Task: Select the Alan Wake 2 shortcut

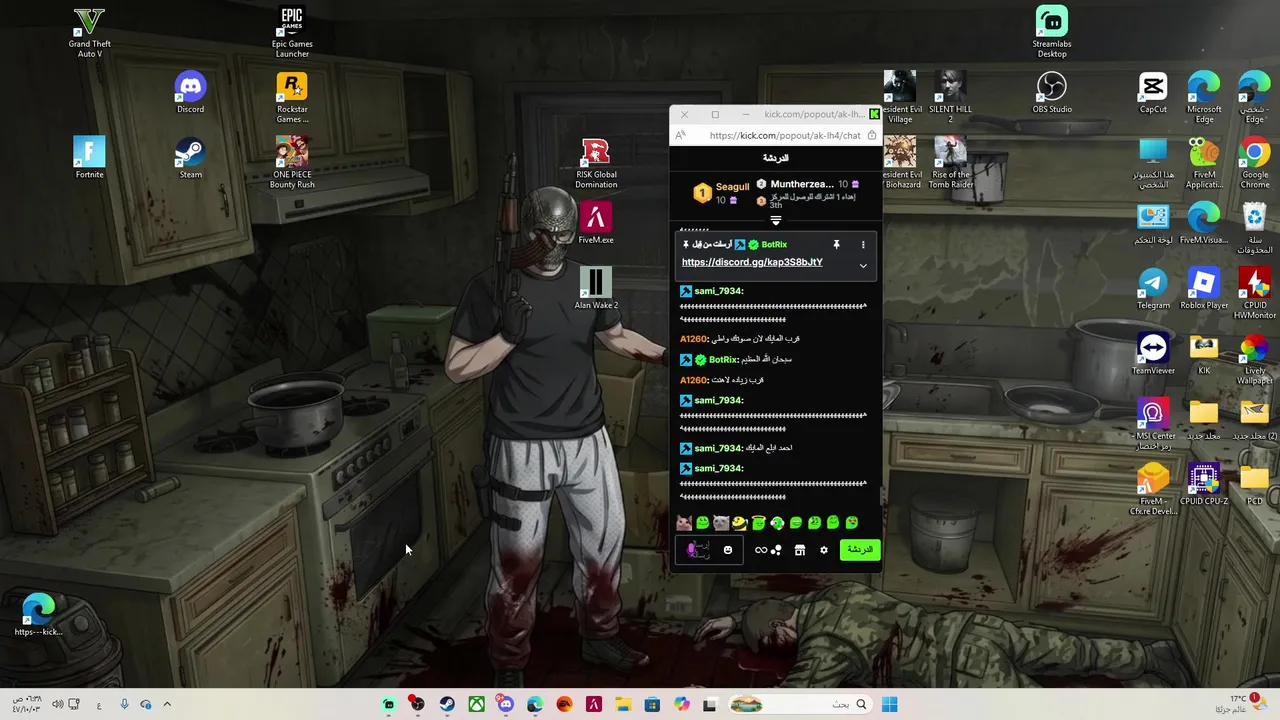Action: coord(596,288)
